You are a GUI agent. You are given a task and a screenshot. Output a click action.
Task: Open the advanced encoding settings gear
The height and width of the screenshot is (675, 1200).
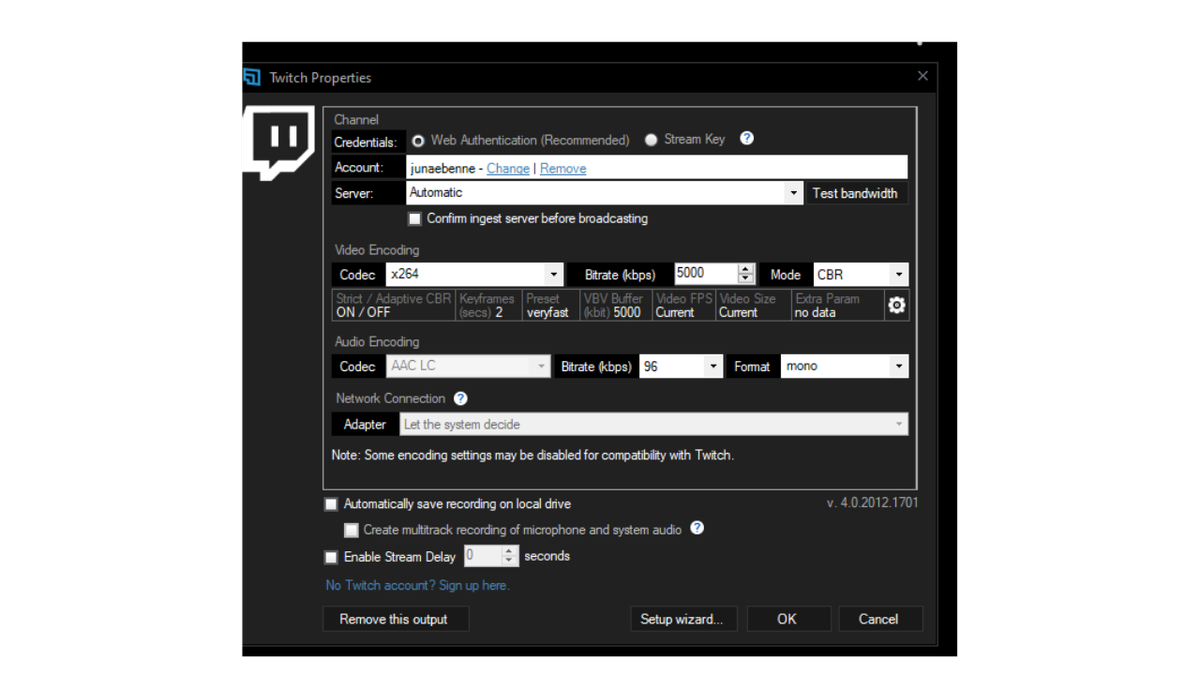pos(896,305)
